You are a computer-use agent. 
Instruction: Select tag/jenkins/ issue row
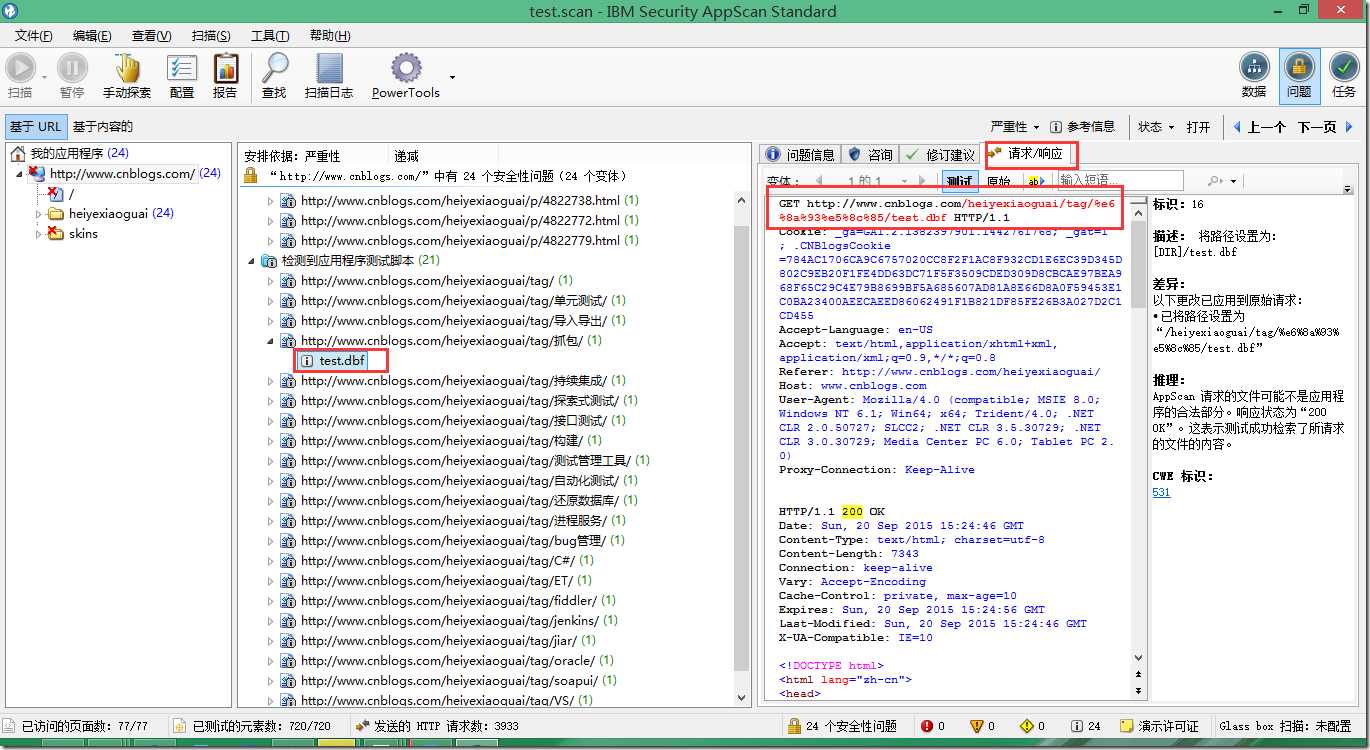click(449, 620)
